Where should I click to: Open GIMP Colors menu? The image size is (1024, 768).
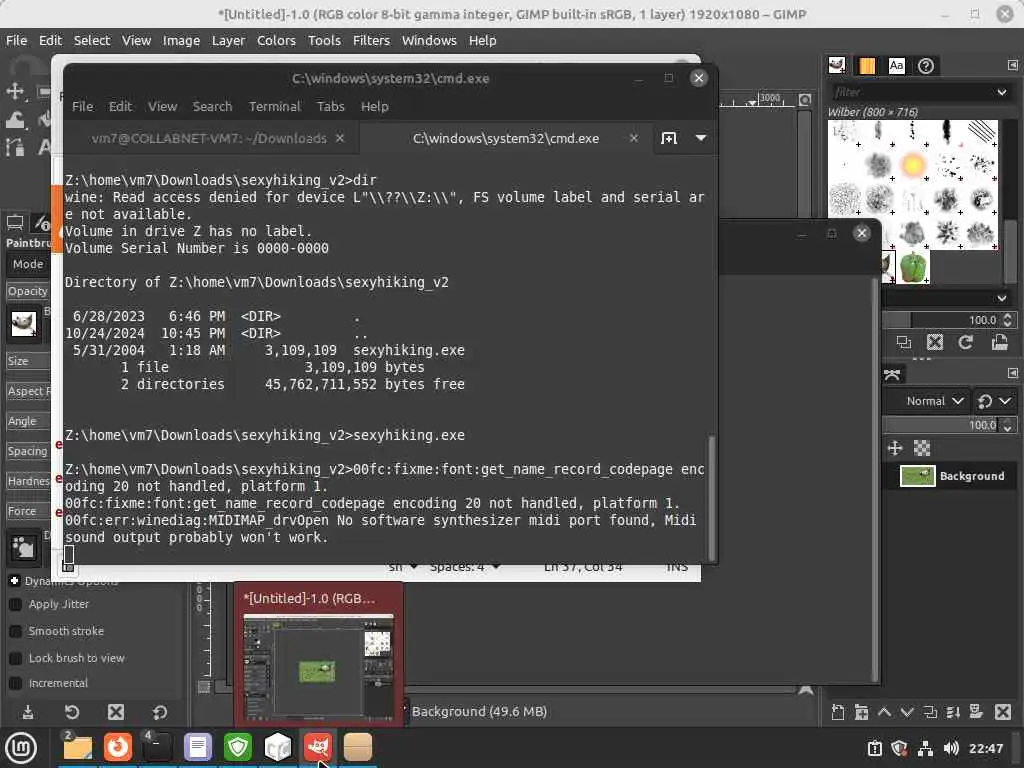[x=276, y=40]
